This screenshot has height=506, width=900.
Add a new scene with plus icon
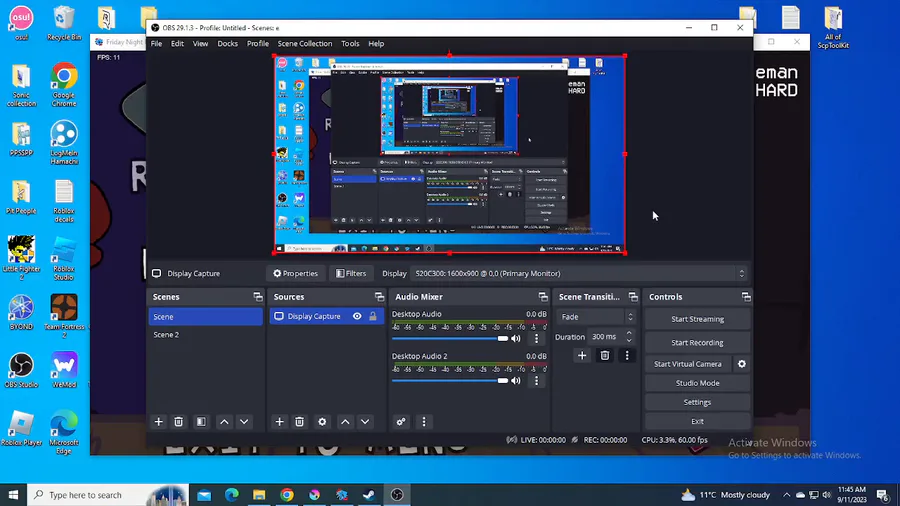click(158, 422)
